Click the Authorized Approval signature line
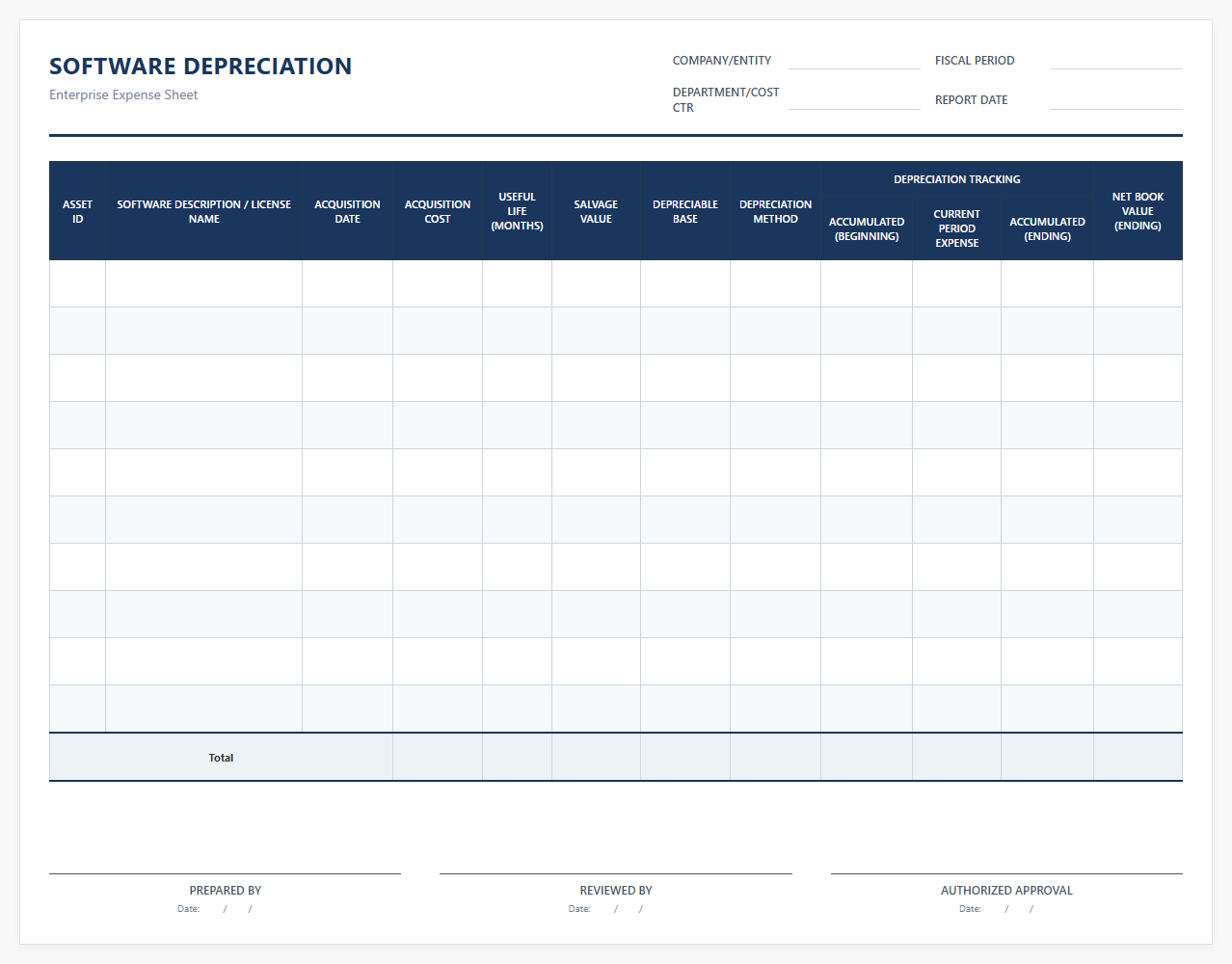The image size is (1232, 964). pyautogui.click(x=1006, y=873)
